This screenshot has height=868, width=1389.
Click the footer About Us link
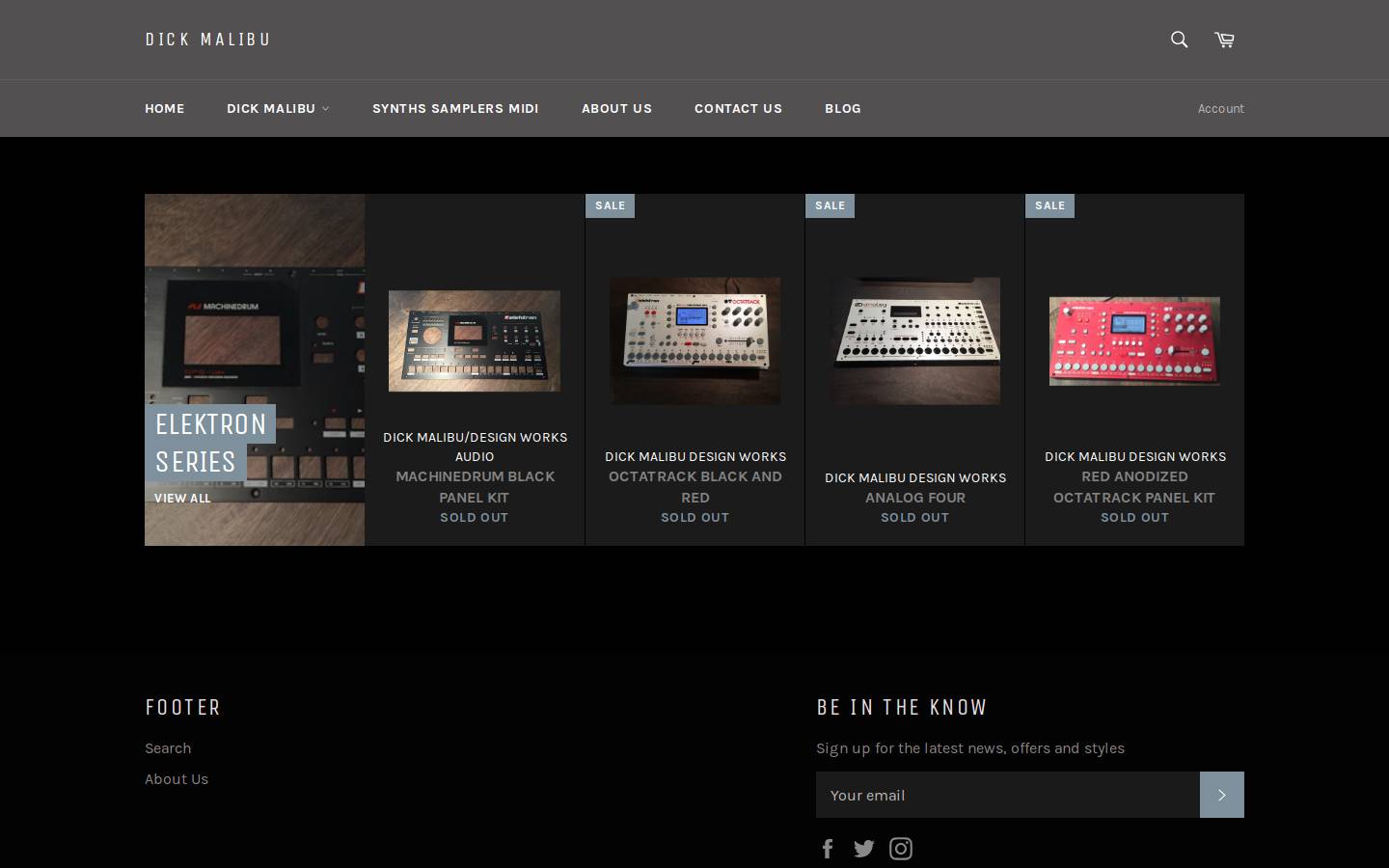(x=177, y=778)
